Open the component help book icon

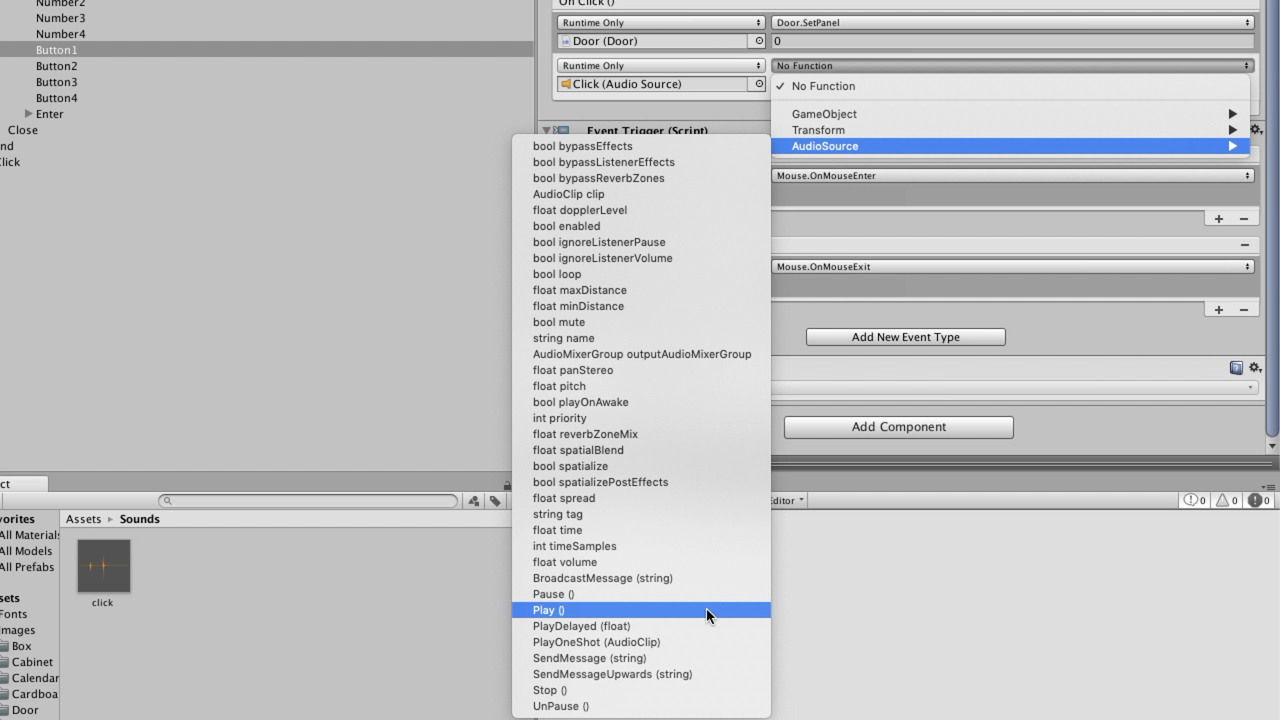coord(1236,368)
